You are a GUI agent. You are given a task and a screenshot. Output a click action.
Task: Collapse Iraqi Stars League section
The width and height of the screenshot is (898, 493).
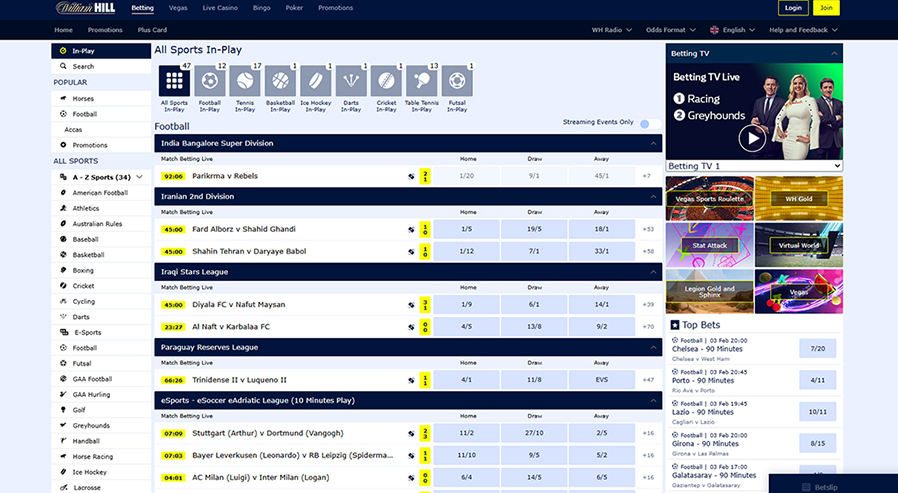coord(653,272)
